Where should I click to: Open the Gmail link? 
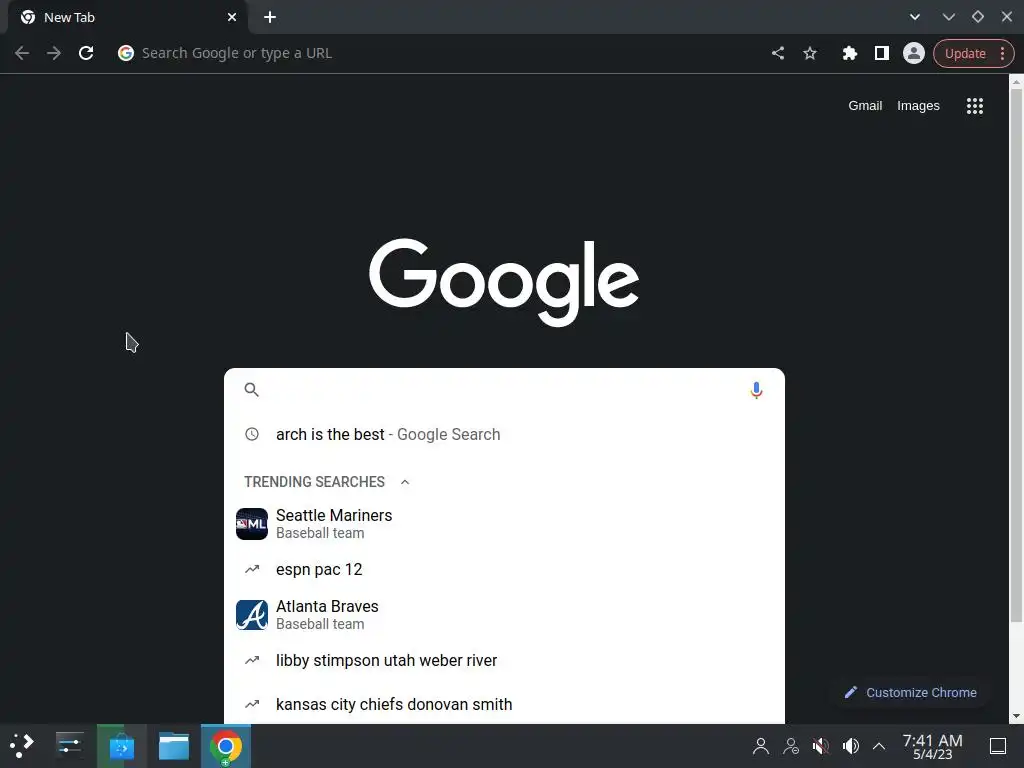point(865,106)
